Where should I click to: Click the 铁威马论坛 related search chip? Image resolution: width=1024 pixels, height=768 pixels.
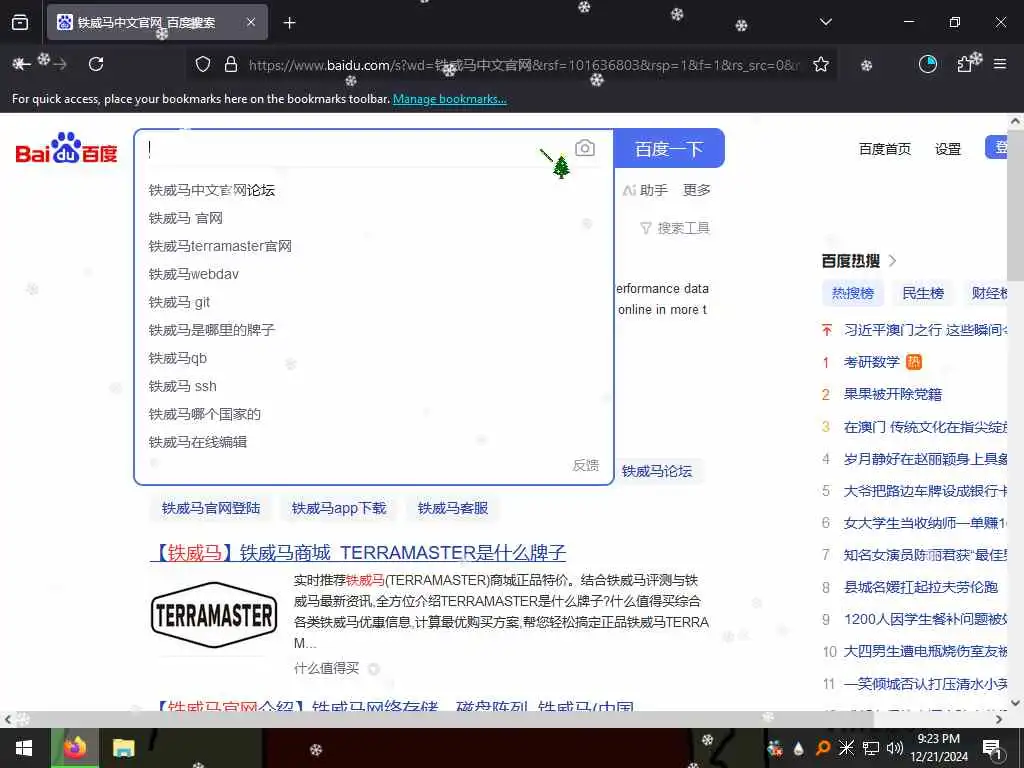657,472
